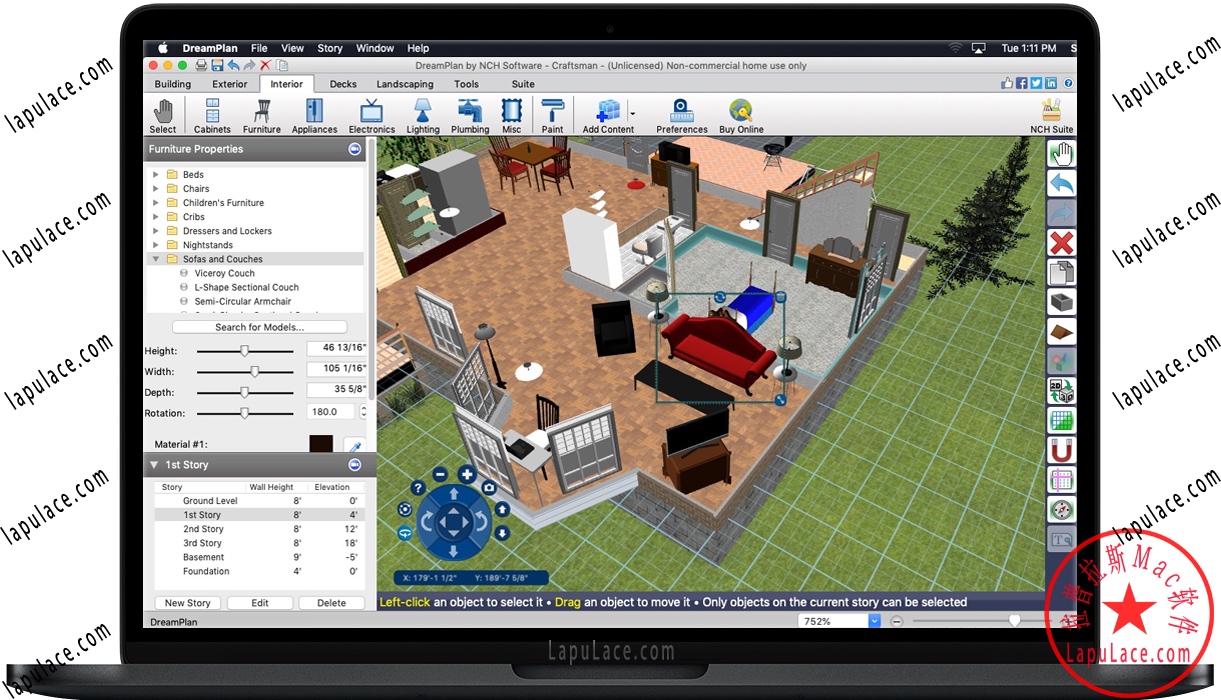This screenshot has height=700, width=1221.
Task: Zoom in with the plus navigation button
Action: (x=467, y=474)
